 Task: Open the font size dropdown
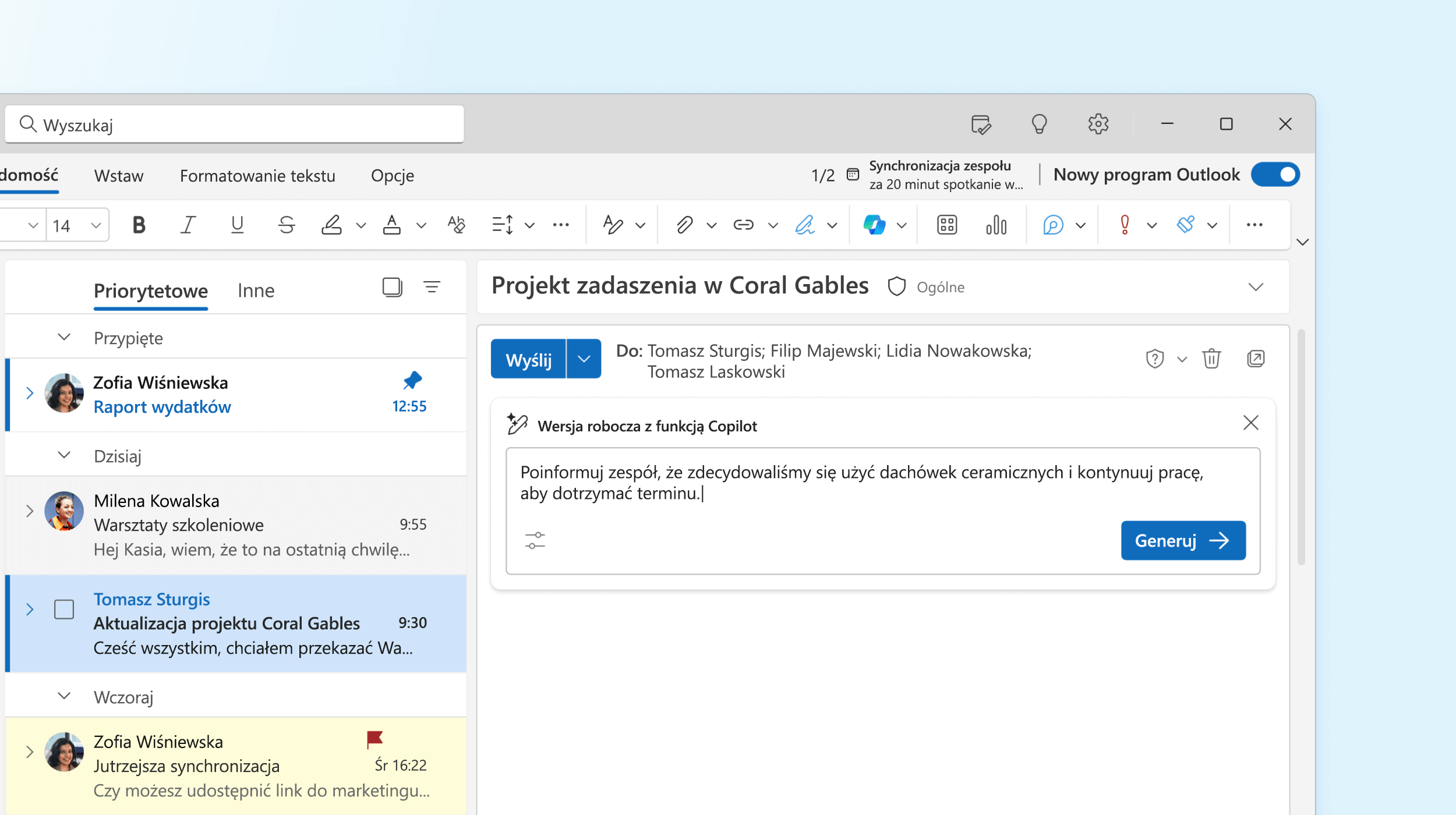pos(96,225)
